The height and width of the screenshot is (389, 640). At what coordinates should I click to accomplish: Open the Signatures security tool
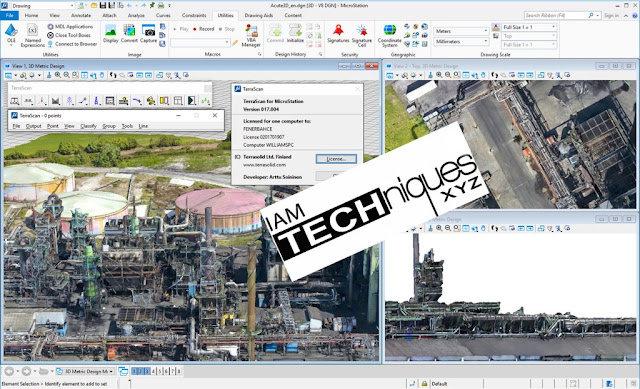pos(338,33)
